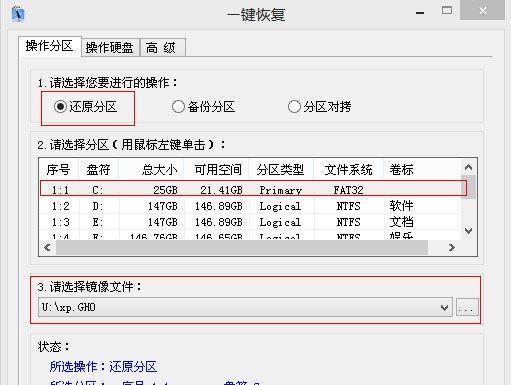Image resolution: width=511 pixels, height=385 pixels.
Task: Maximize the 一键恢复 window
Action: point(447,11)
